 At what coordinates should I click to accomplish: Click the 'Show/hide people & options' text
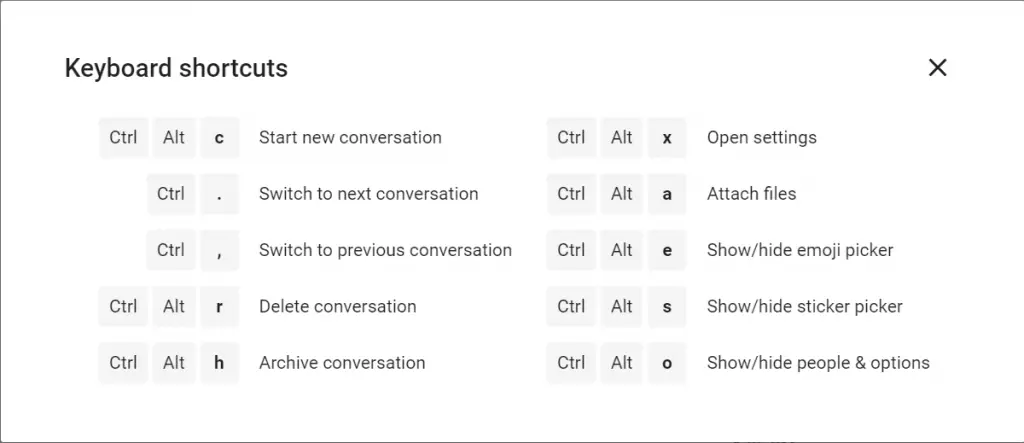coord(818,363)
